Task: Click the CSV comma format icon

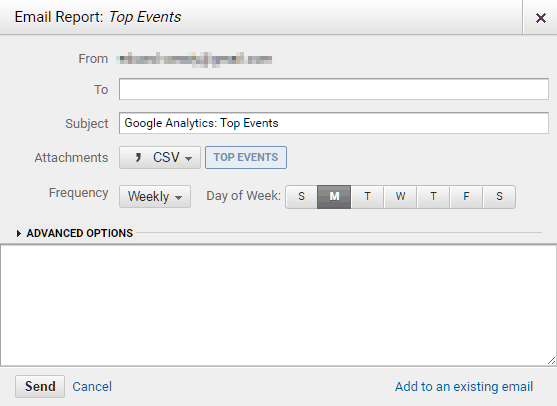Action: coord(138,157)
